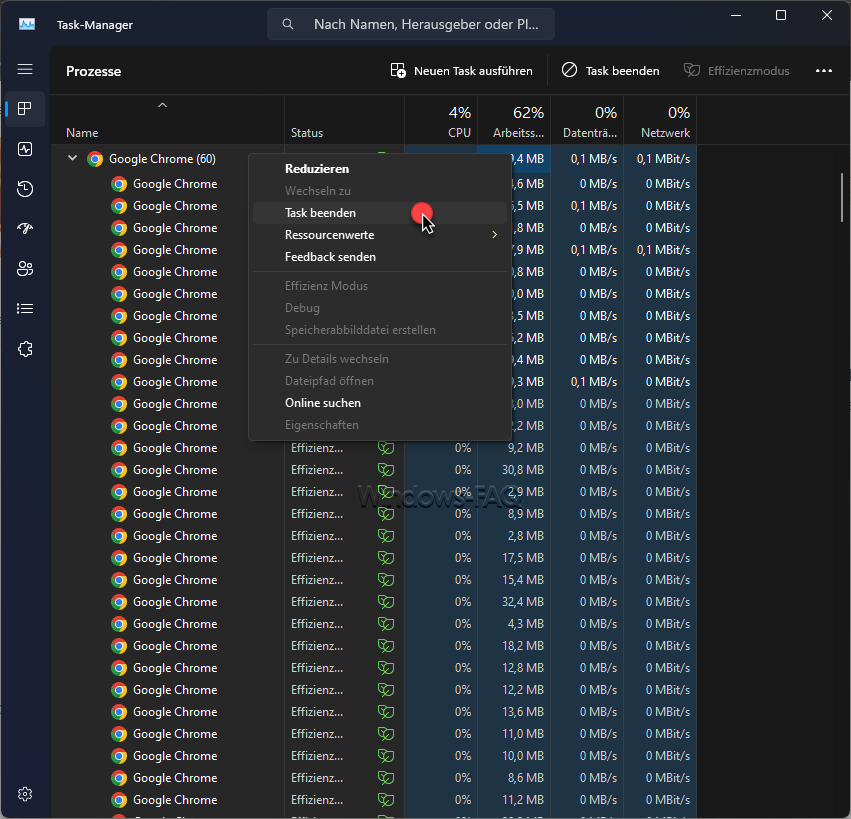This screenshot has width=851, height=819.
Task: Open Ressourcenwerte submenu arrow
Action: pos(494,234)
